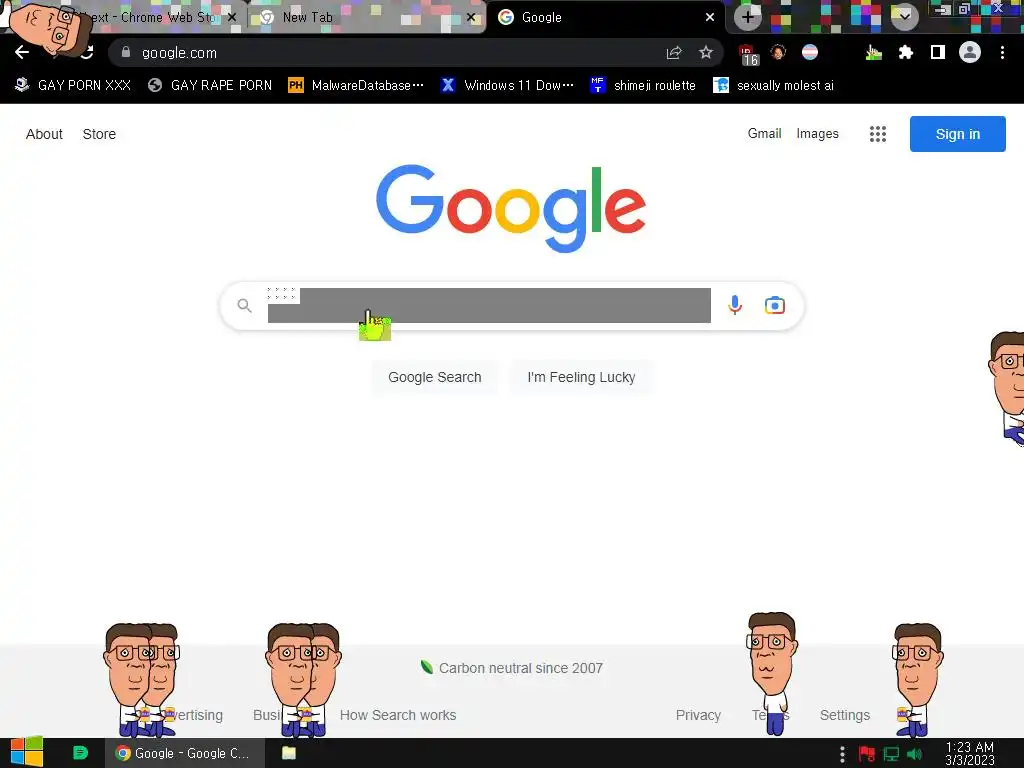Open the network tray icon
The height and width of the screenshot is (768, 1024).
click(x=891, y=754)
